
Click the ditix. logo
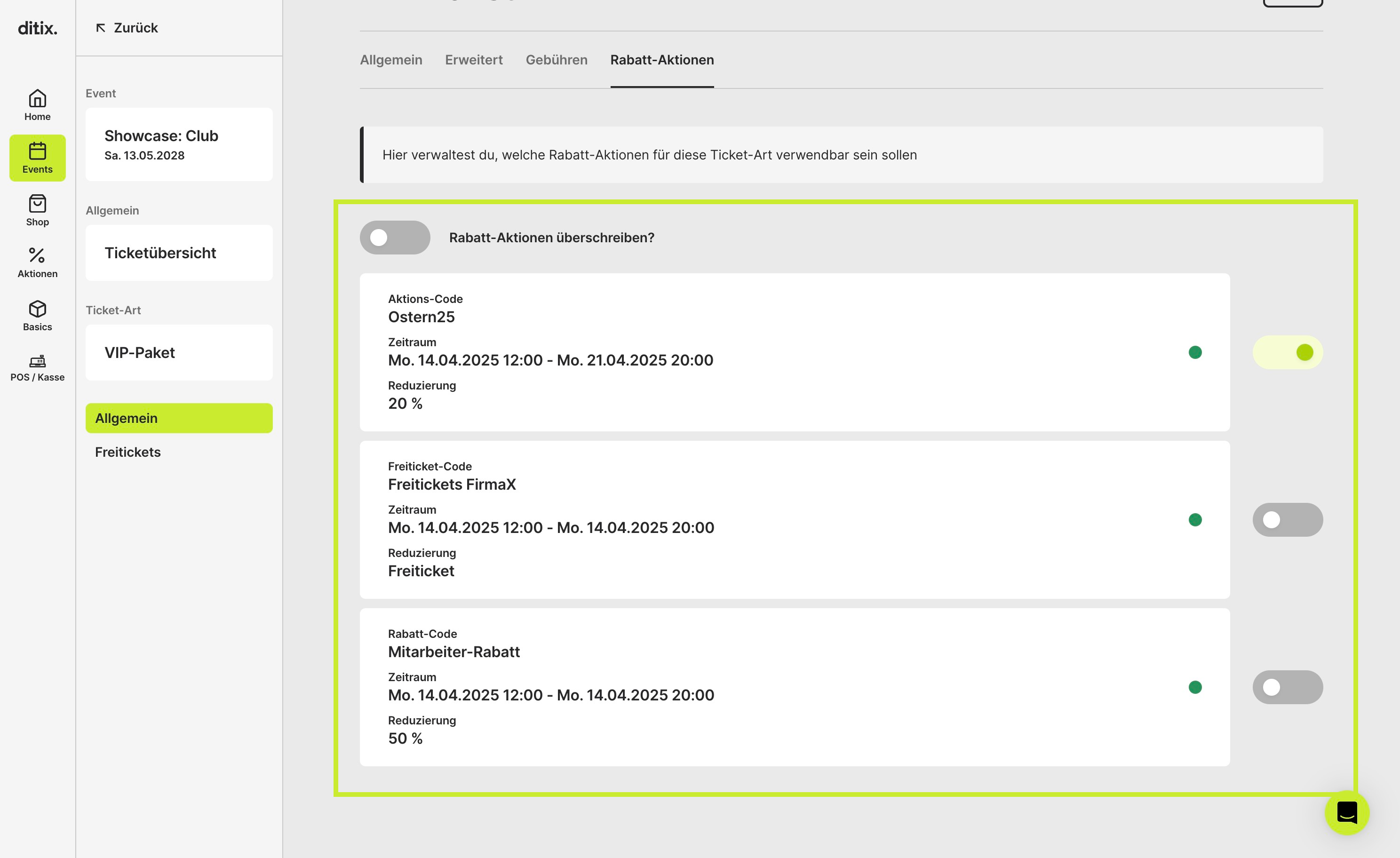38,28
